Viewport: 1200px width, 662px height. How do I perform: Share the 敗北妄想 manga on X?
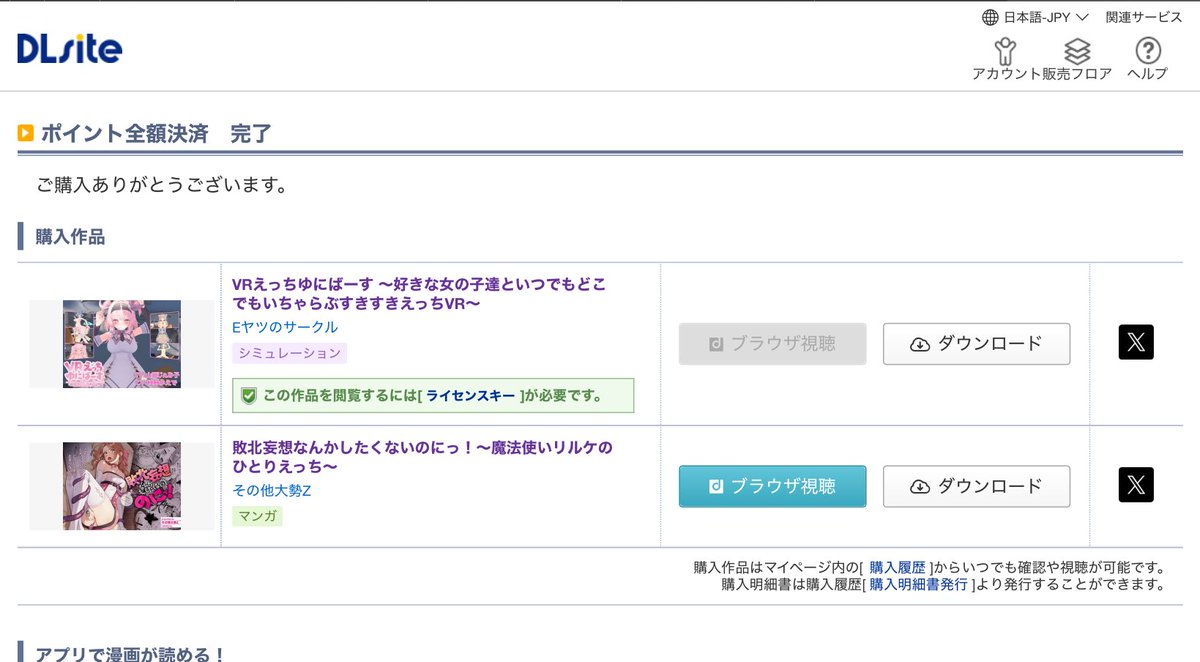pos(1136,484)
